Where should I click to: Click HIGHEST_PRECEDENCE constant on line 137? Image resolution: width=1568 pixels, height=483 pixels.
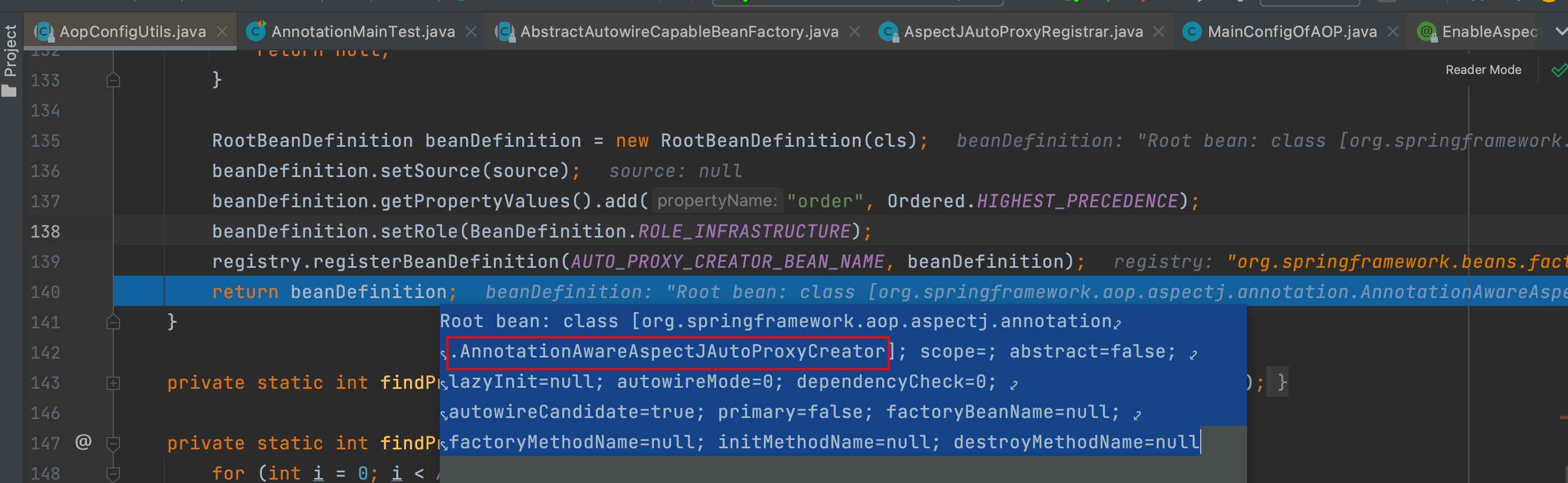click(1077, 201)
